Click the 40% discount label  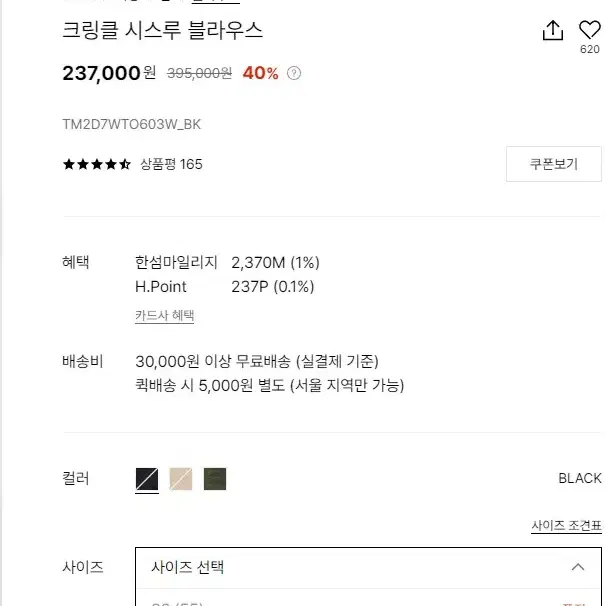point(260,73)
